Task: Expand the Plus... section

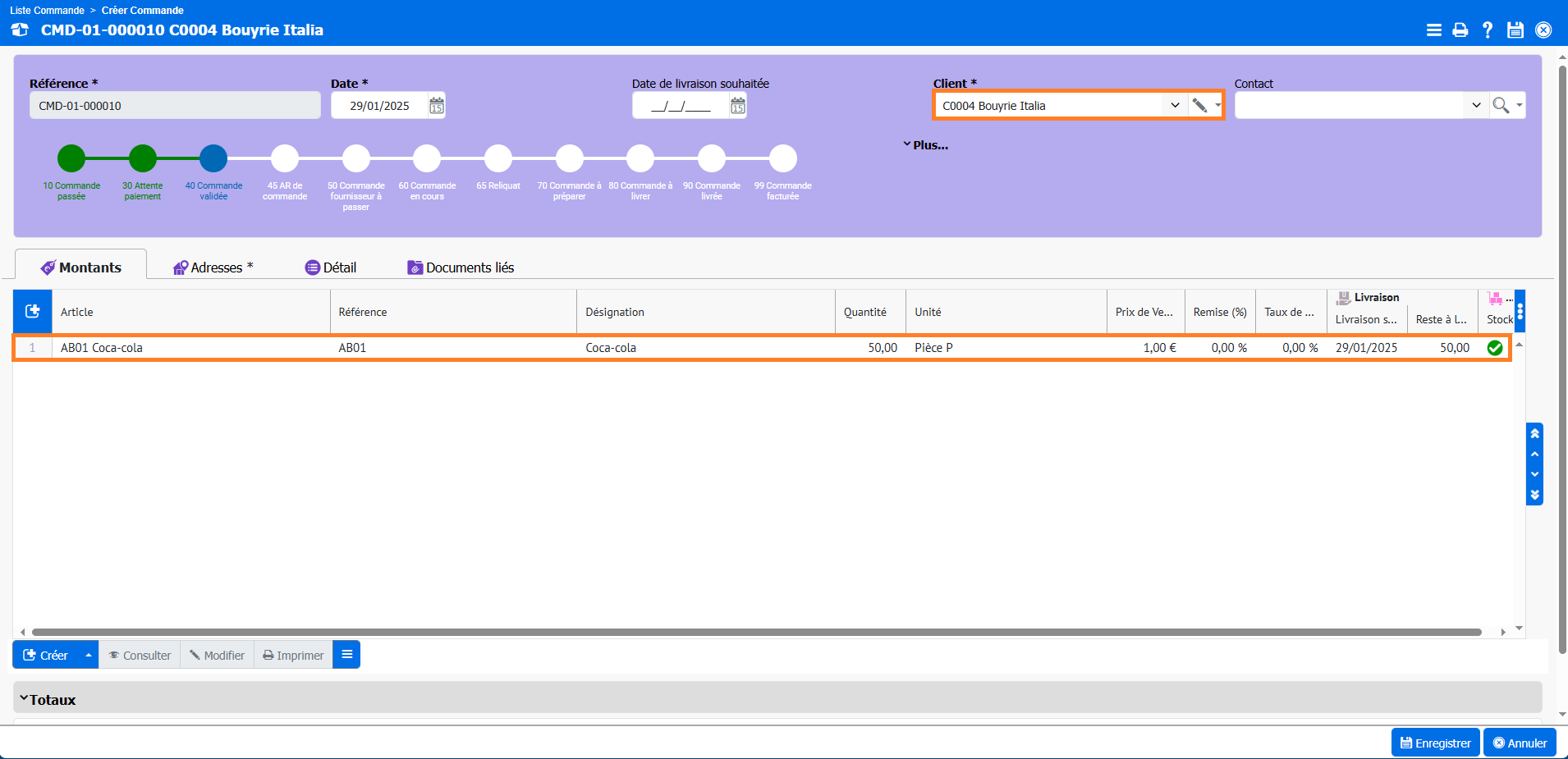Action: point(925,145)
